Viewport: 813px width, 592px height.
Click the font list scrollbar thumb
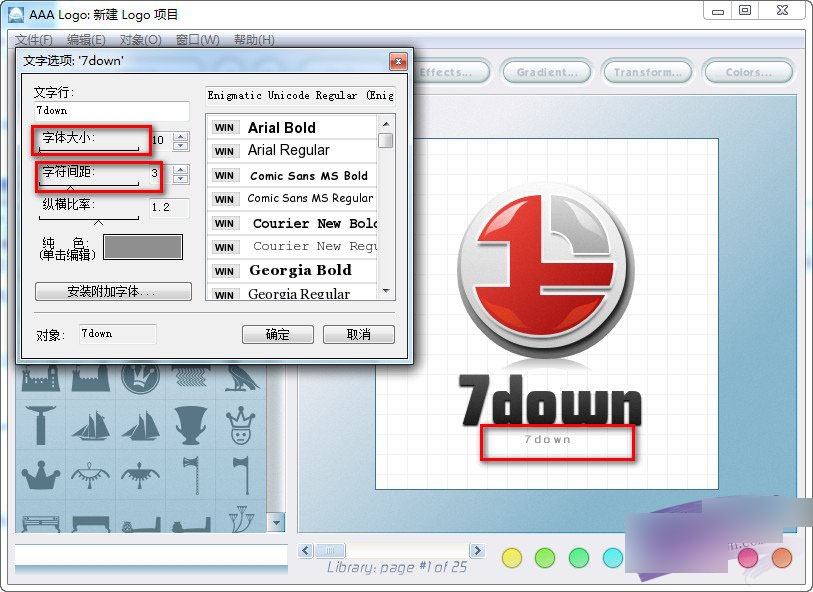click(386, 140)
